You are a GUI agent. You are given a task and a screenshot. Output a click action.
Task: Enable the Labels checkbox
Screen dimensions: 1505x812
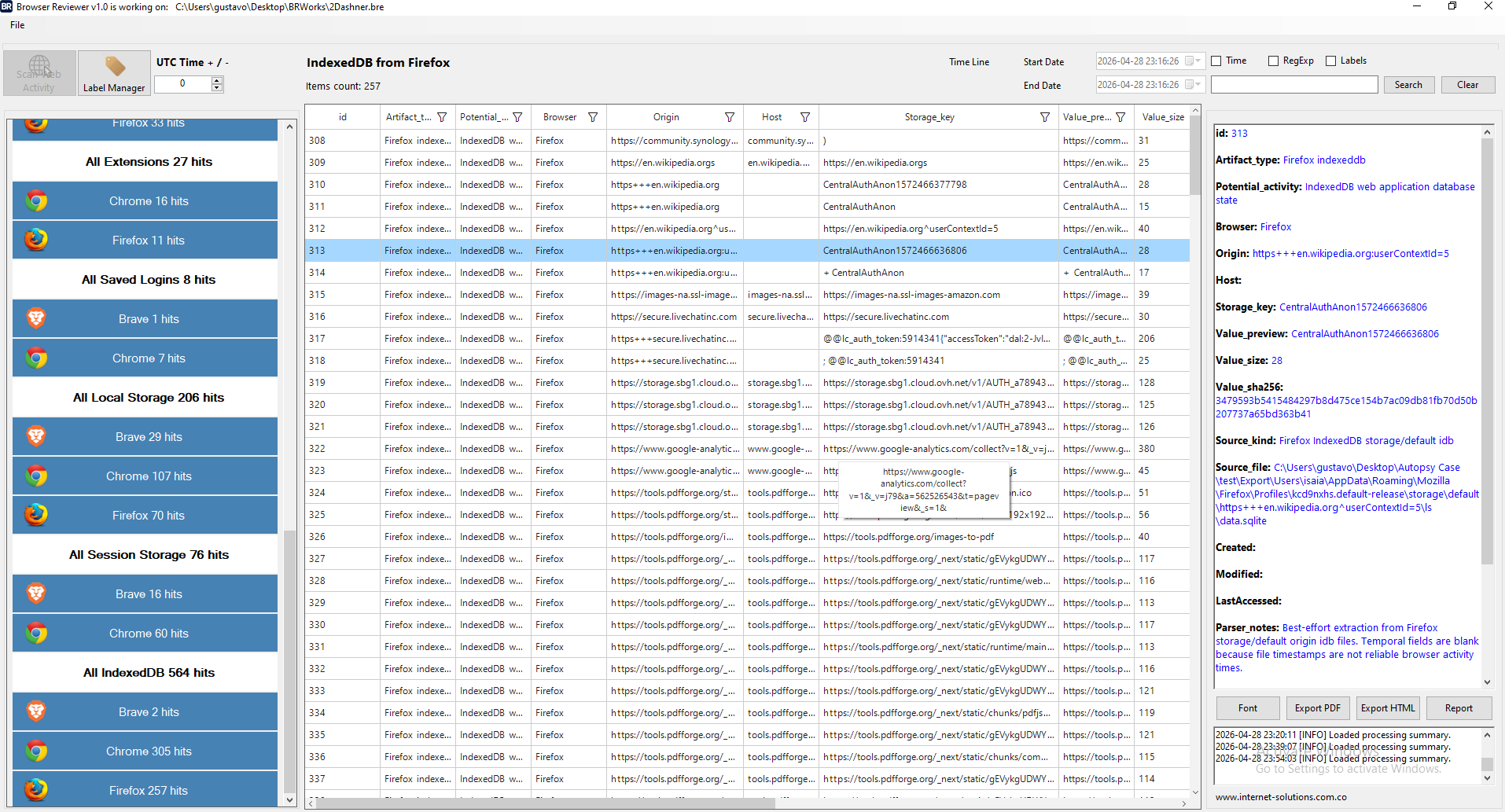(1331, 61)
